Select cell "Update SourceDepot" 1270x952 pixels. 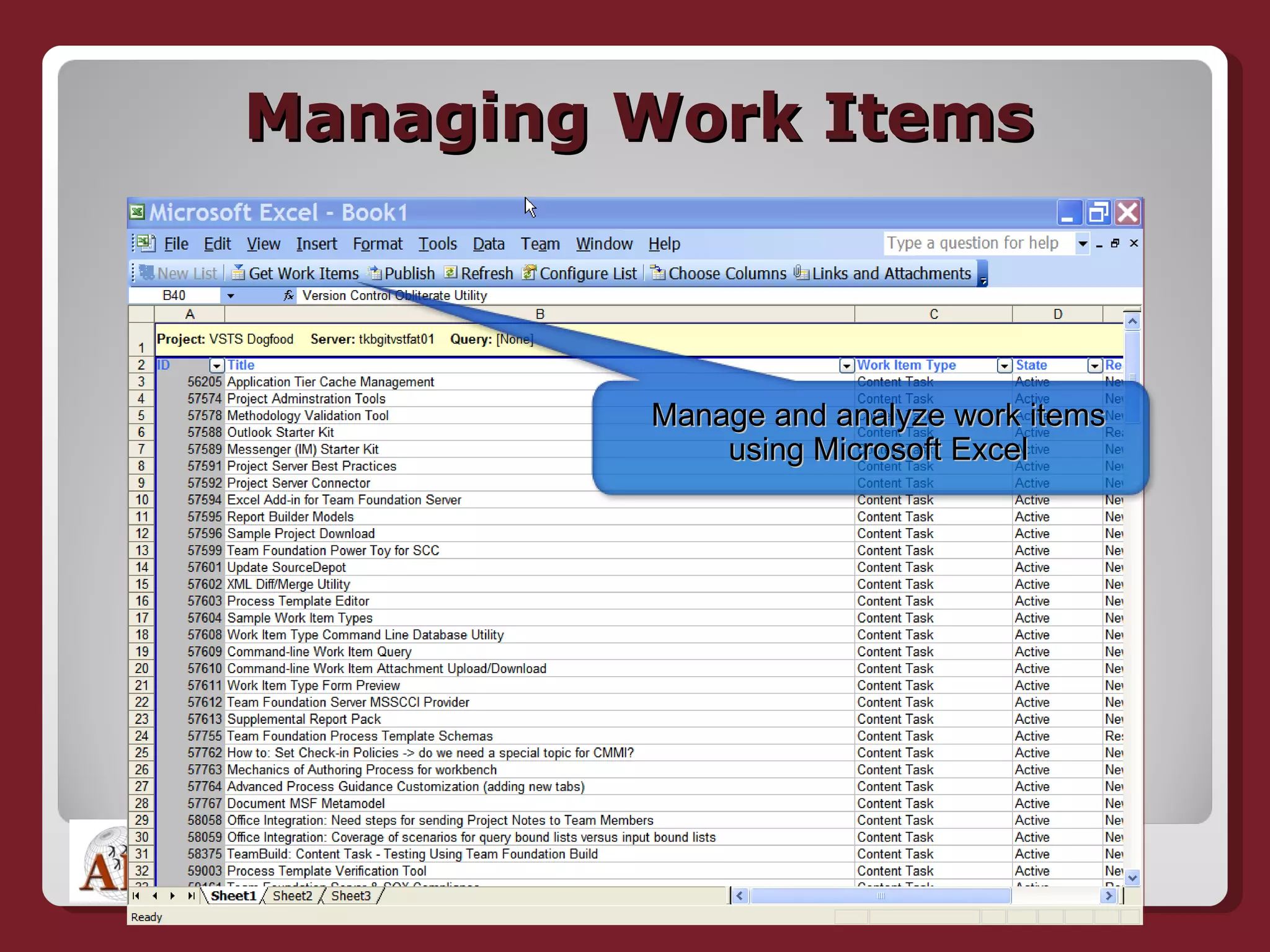coord(540,567)
